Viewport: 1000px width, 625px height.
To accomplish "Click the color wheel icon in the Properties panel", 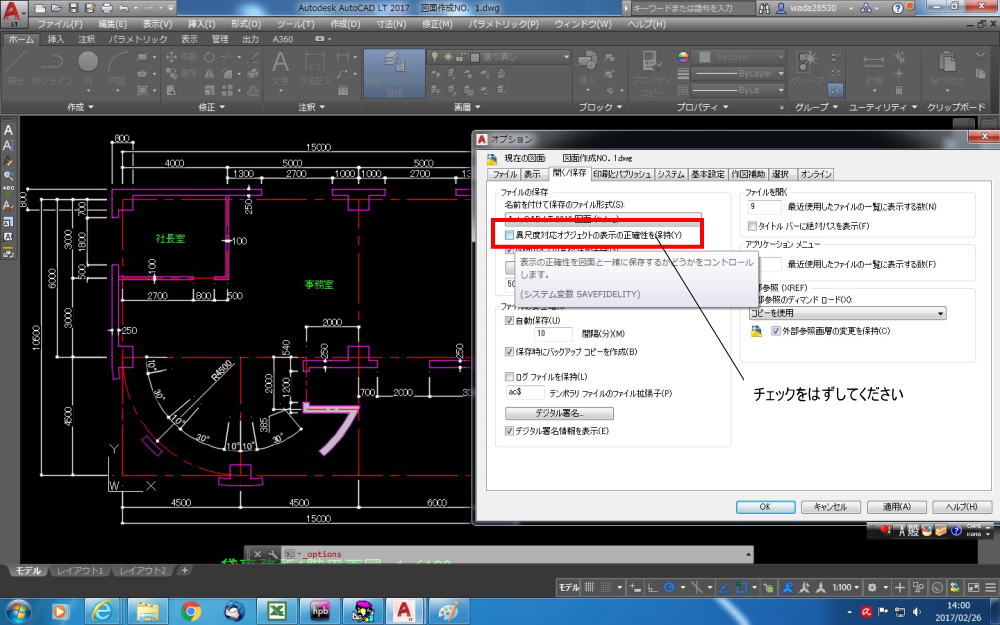I will [683, 57].
